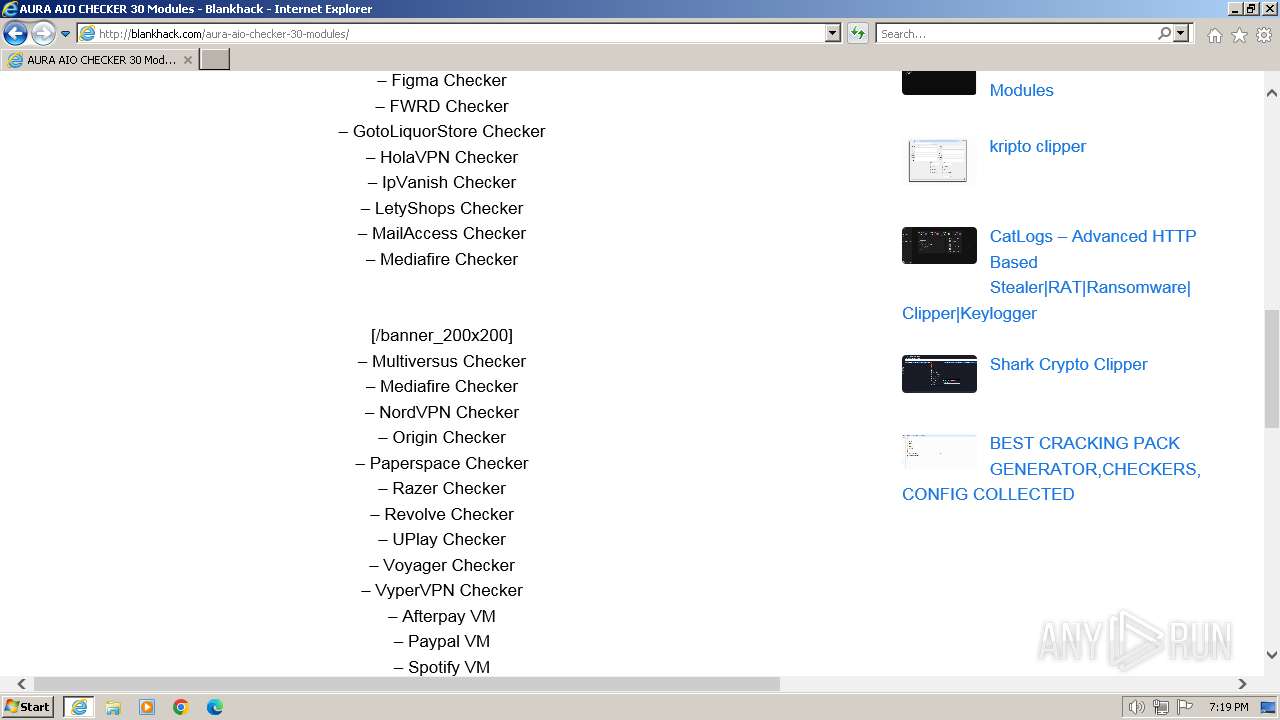The image size is (1280, 720).
Task: Click the NordVPN Checker text
Action: tap(442, 412)
